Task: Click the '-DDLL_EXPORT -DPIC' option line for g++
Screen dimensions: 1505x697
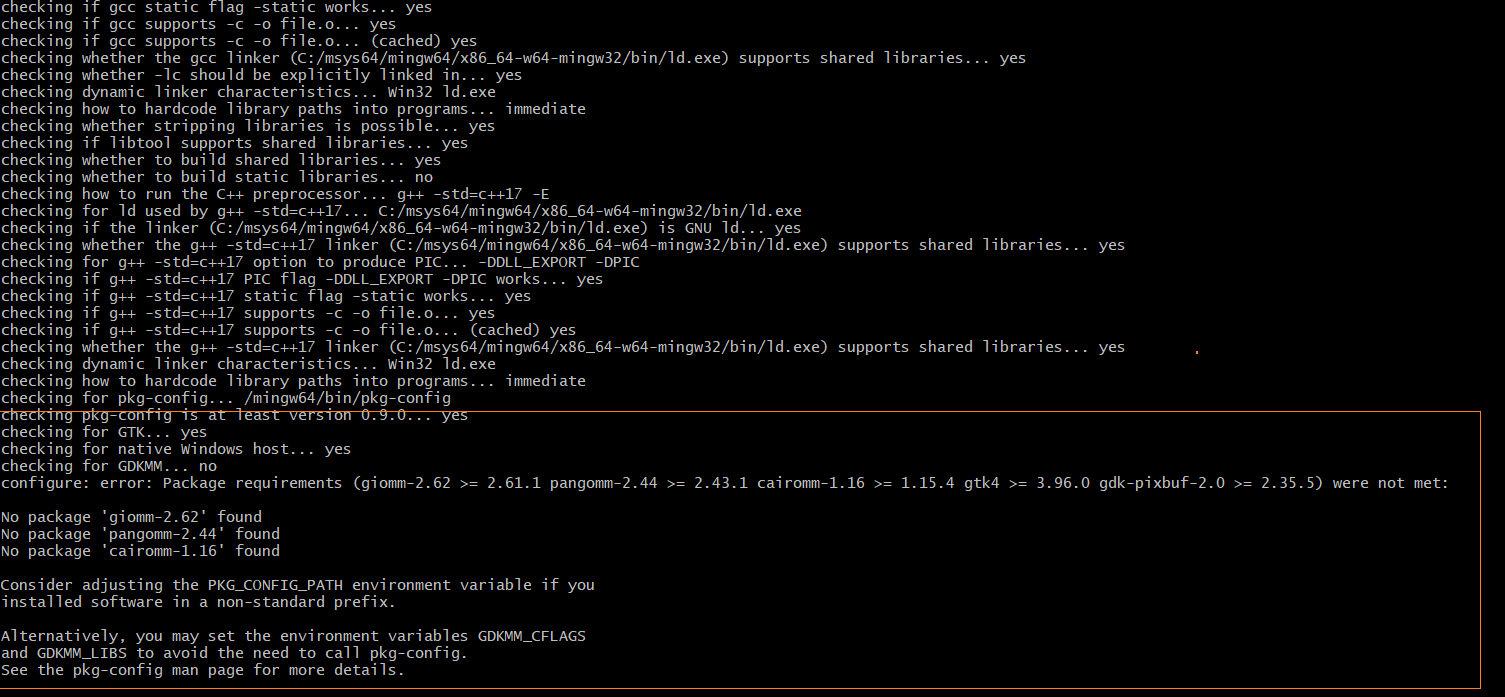Action: 320,262
